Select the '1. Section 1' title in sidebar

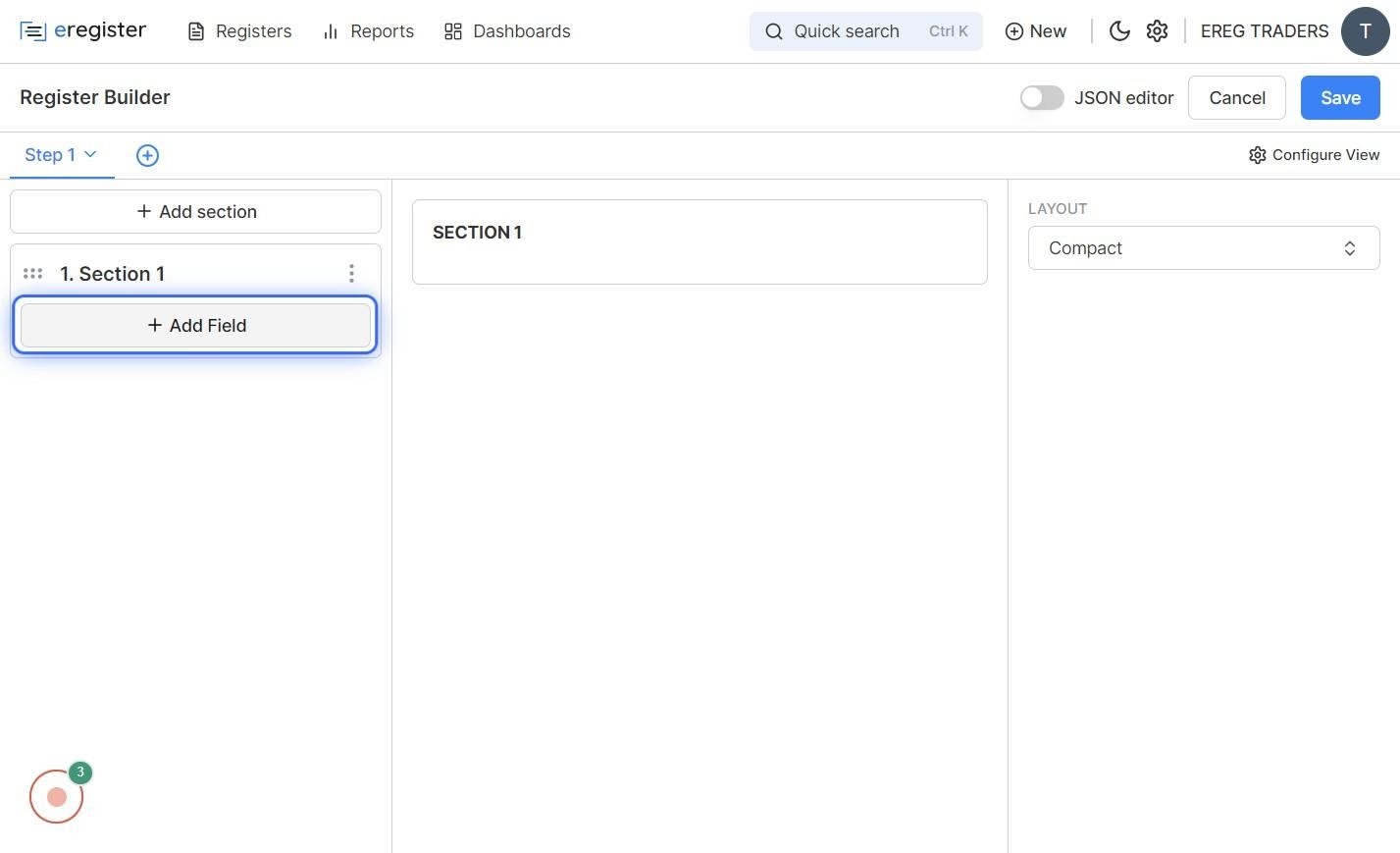112,274
